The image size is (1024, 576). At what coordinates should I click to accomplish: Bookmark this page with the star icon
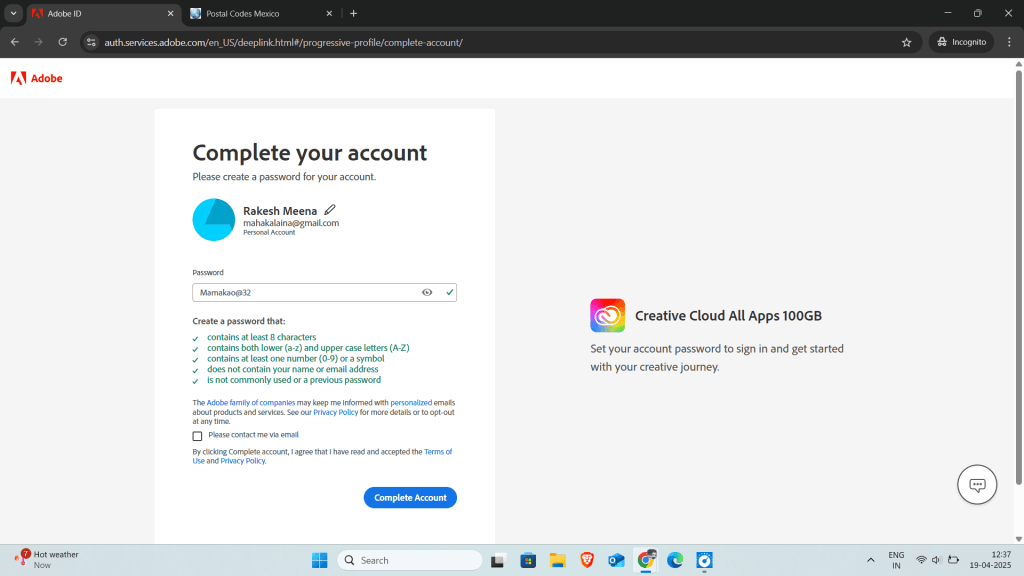[906, 42]
